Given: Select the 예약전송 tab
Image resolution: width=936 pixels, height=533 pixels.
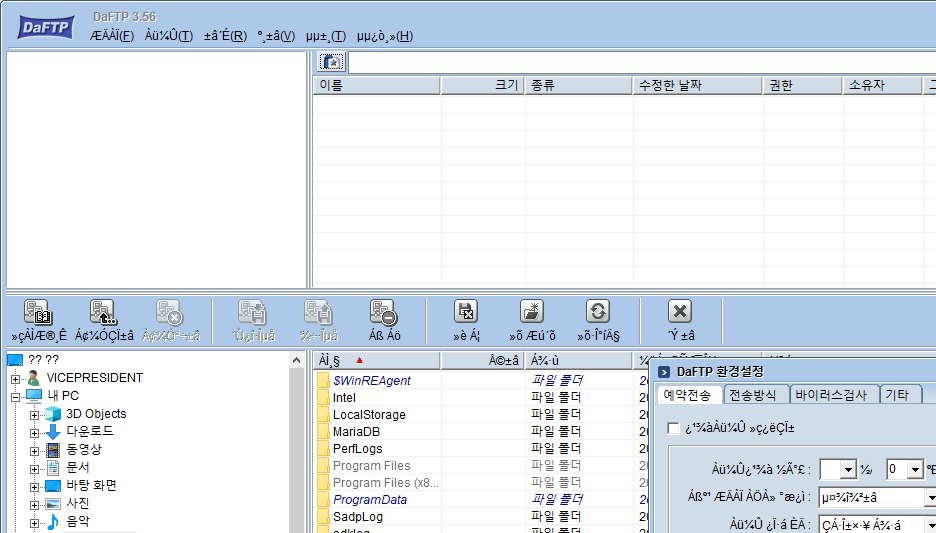Looking at the screenshot, I should (x=688, y=395).
